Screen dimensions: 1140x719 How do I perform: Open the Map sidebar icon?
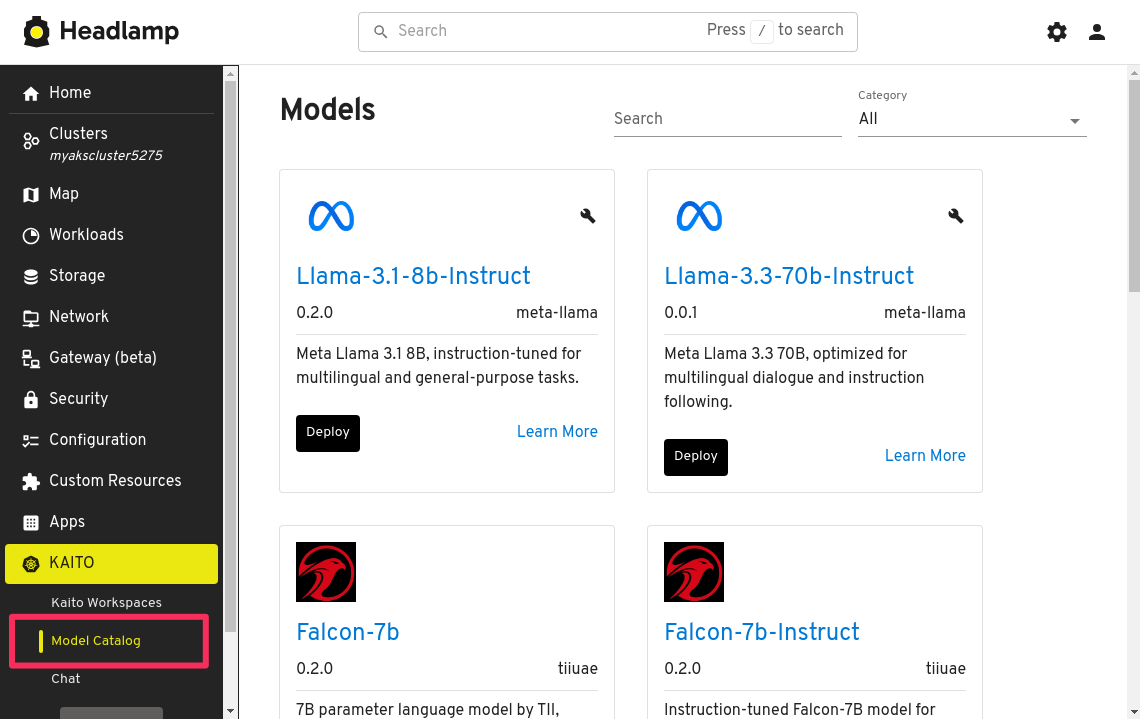click(31, 194)
